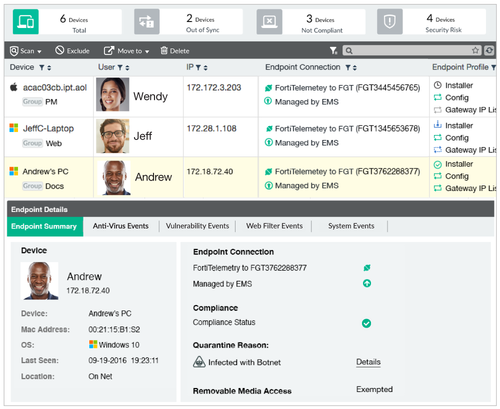500x409 pixels.
Task: Click the toolbar filter funnel icon
Action: (x=333, y=51)
